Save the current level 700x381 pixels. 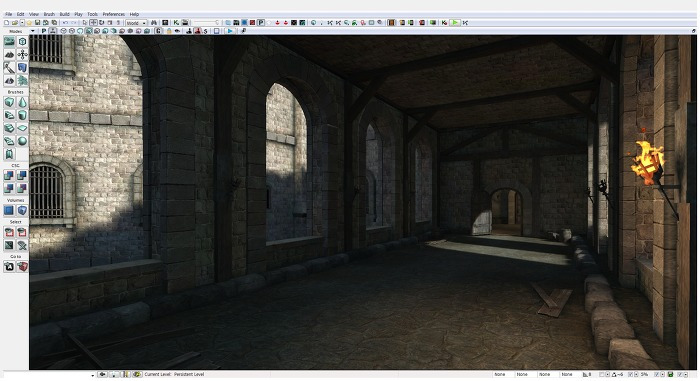tap(38, 23)
